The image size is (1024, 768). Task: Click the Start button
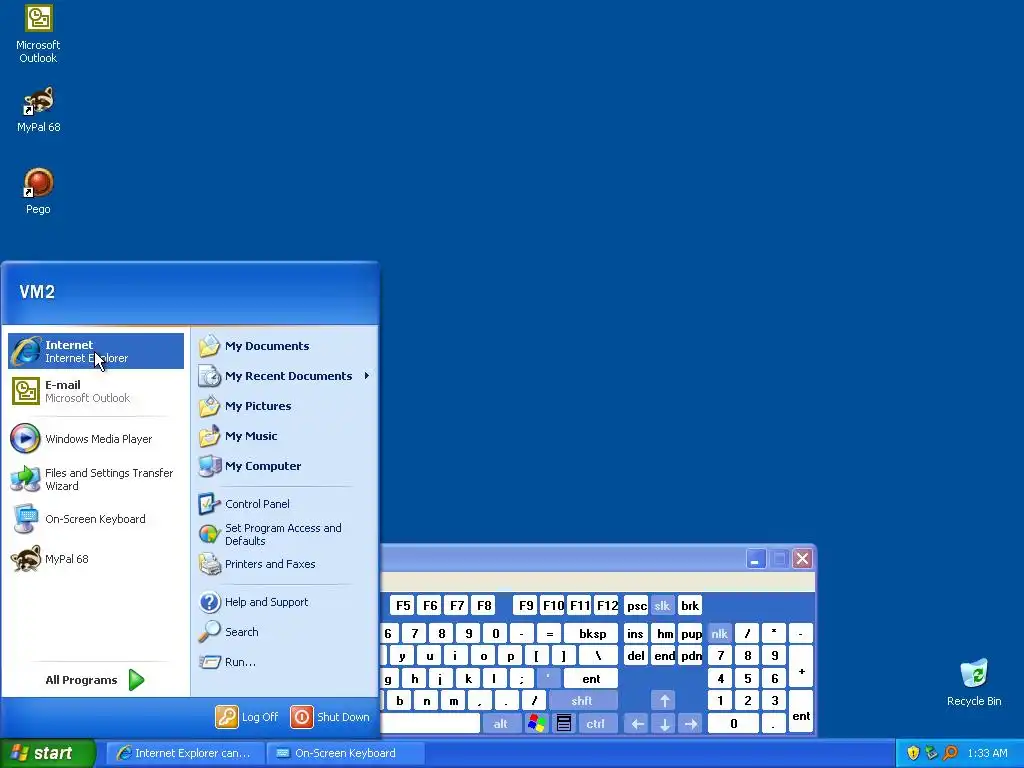48,753
